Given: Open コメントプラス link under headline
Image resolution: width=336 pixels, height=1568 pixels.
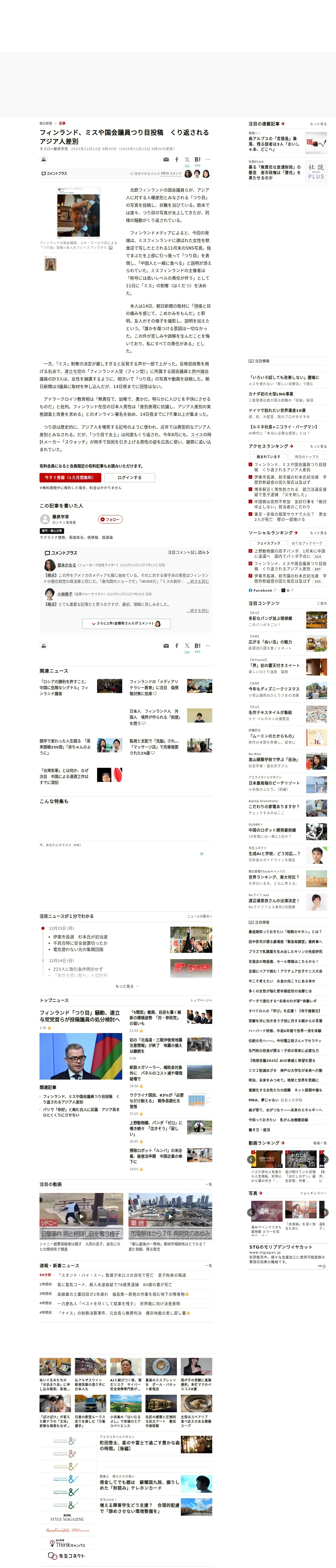Looking at the screenshot, I should tap(54, 174).
